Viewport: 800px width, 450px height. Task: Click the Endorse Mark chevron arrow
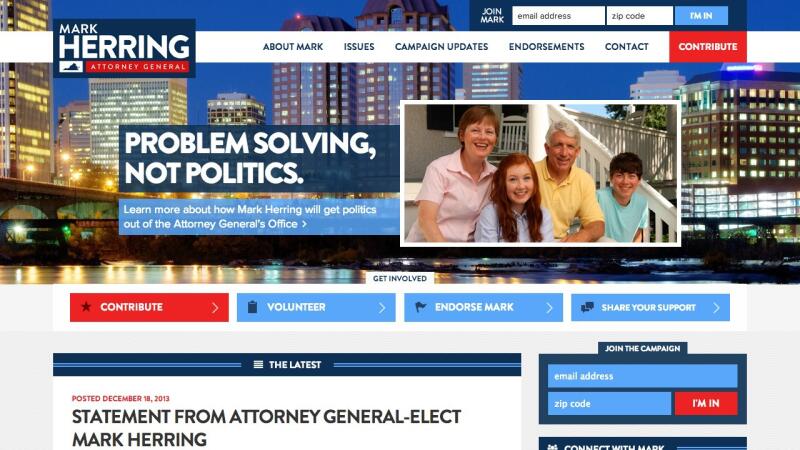549,308
